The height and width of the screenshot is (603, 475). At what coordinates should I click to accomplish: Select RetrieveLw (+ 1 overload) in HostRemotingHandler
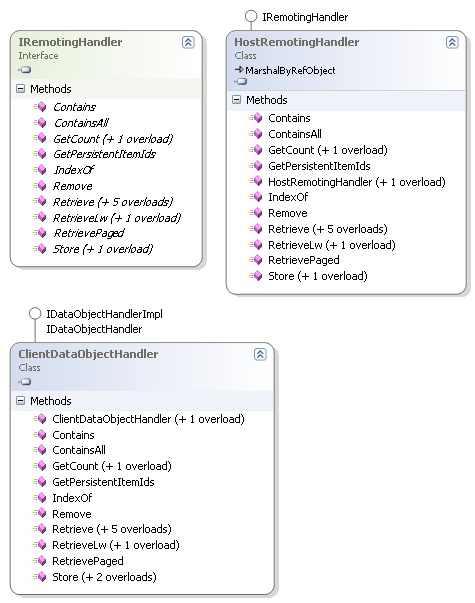click(x=332, y=245)
